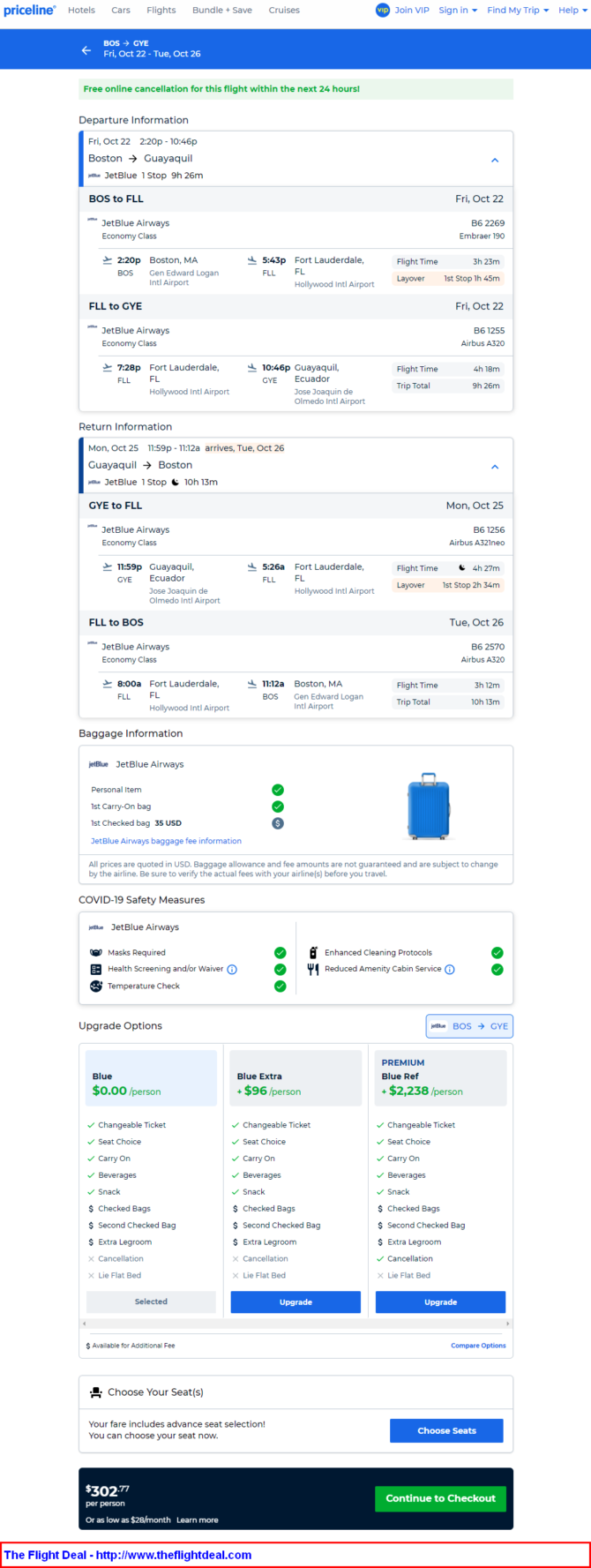Screen dimensions: 591x1568
Task: Click the Reduced Amenity utensils icon
Action: [x=313, y=969]
